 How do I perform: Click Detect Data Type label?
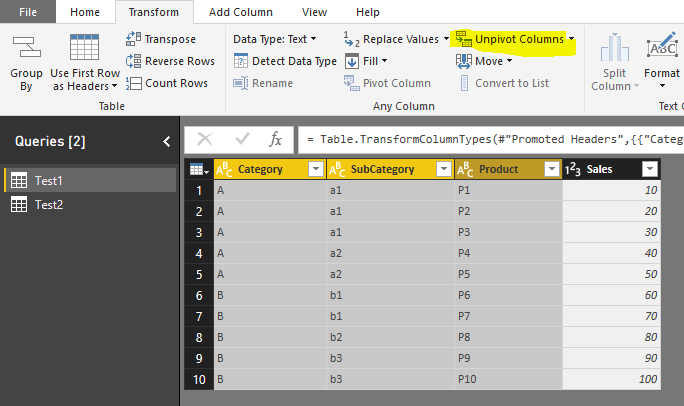[x=294, y=61]
